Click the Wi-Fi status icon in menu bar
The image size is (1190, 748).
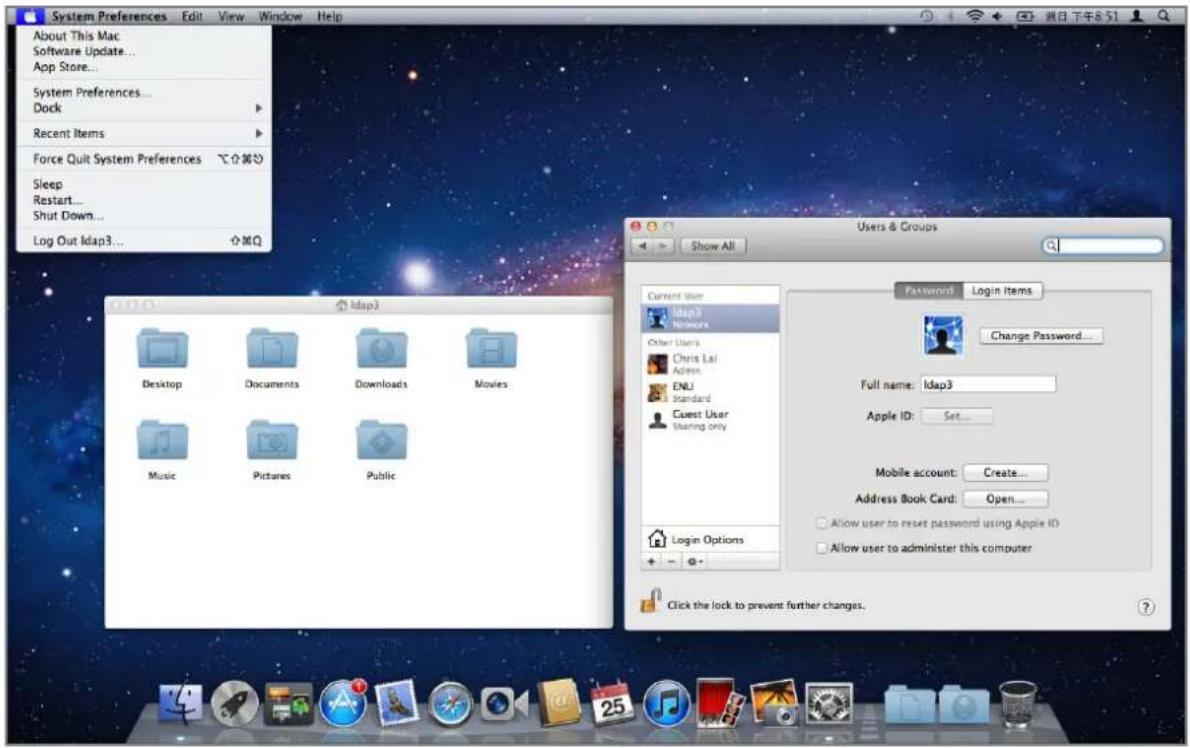974,16
